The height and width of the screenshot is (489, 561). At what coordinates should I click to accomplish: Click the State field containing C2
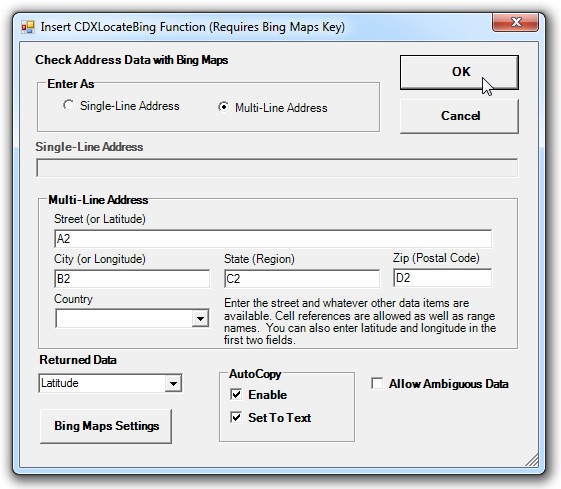(302, 279)
